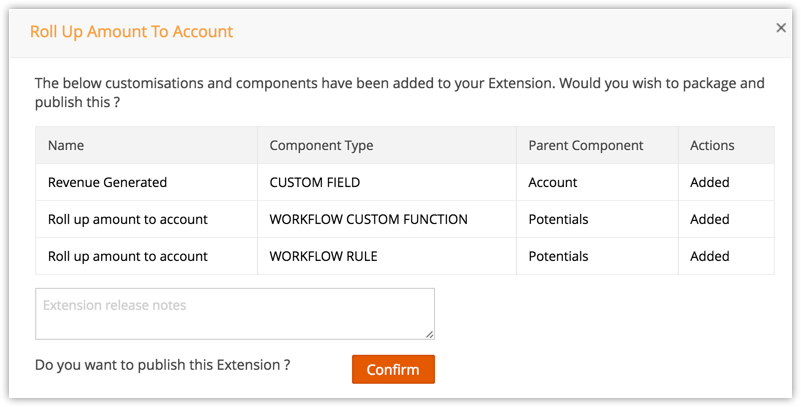The height and width of the screenshot is (407, 801).
Task: Click the WORKFLOW RULE cell
Action: [324, 256]
